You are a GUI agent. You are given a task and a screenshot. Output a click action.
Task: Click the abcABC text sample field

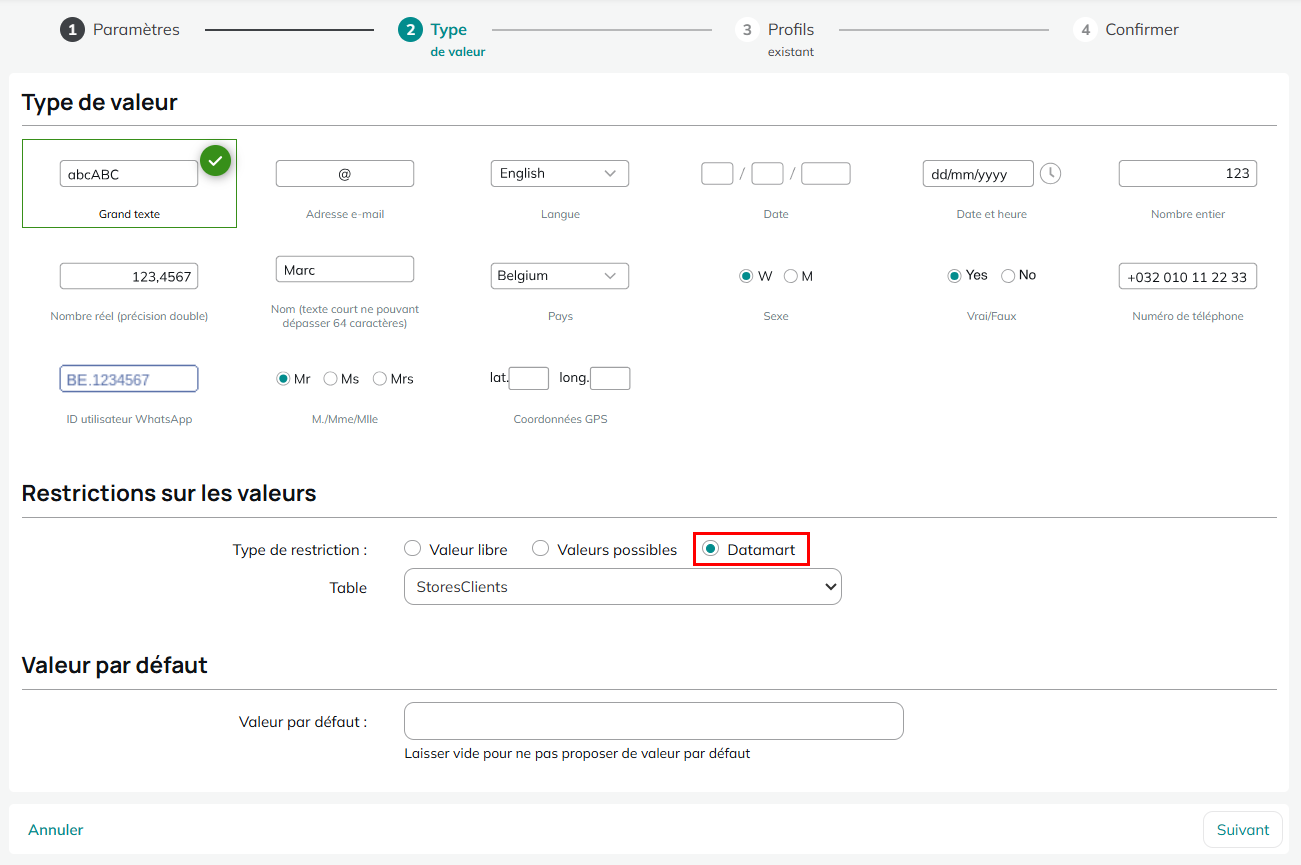[x=129, y=173]
